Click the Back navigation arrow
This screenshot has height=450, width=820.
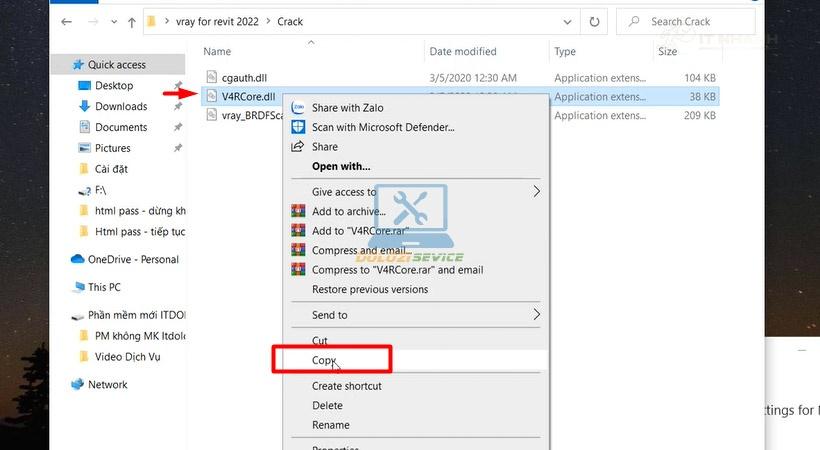point(66,22)
